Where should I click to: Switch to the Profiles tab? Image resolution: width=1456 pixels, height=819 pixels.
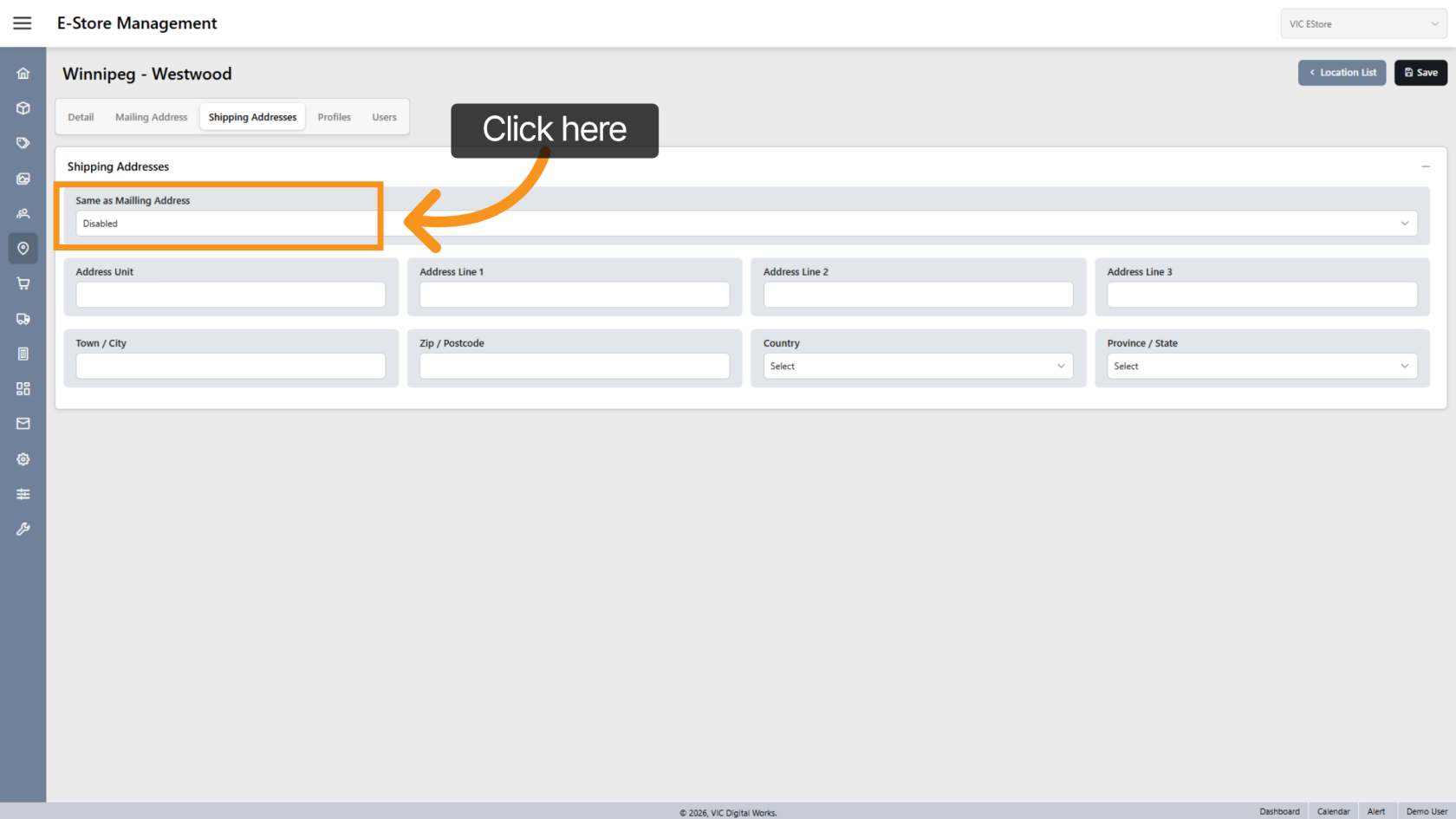point(334,117)
